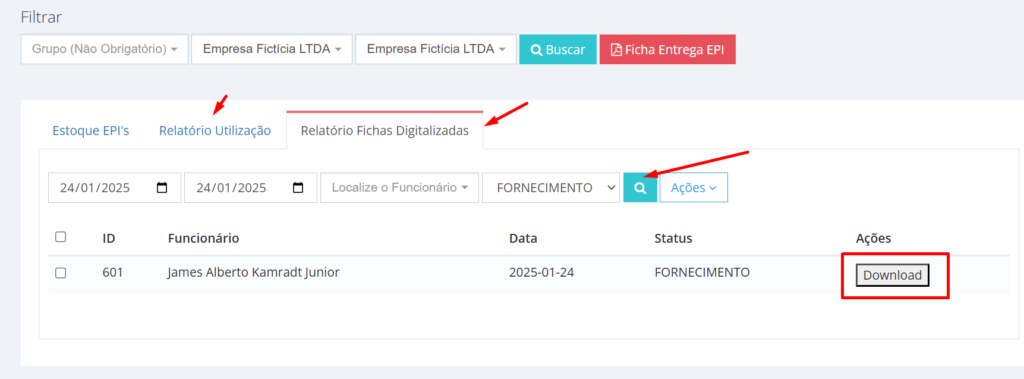Image resolution: width=1024 pixels, height=379 pixels.
Task: Click the ID column header
Action: [x=109, y=239]
